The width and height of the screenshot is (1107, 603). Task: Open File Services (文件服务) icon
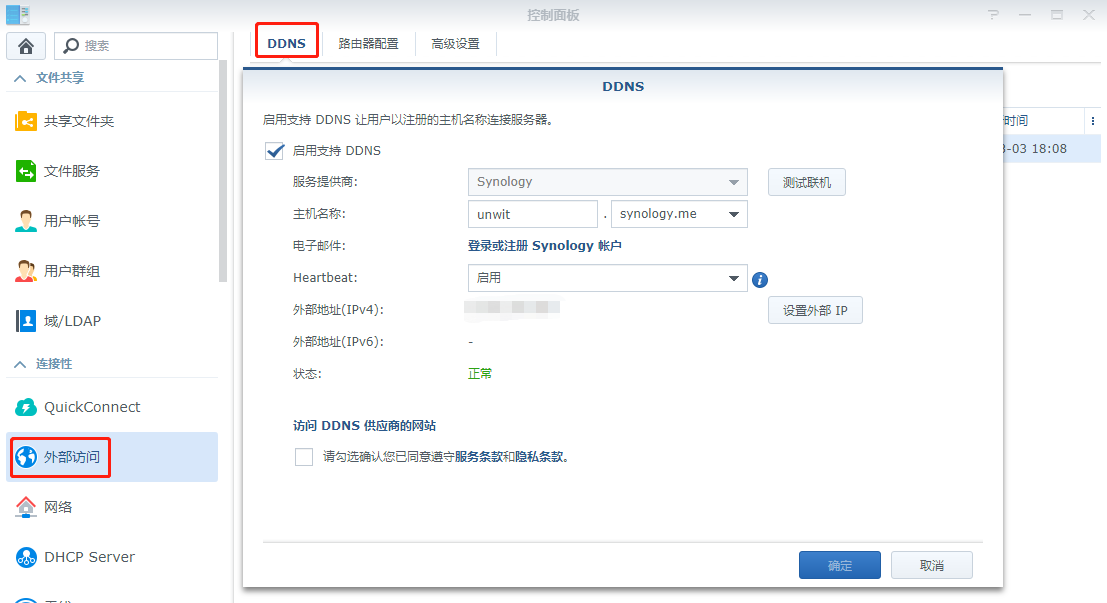(26, 171)
